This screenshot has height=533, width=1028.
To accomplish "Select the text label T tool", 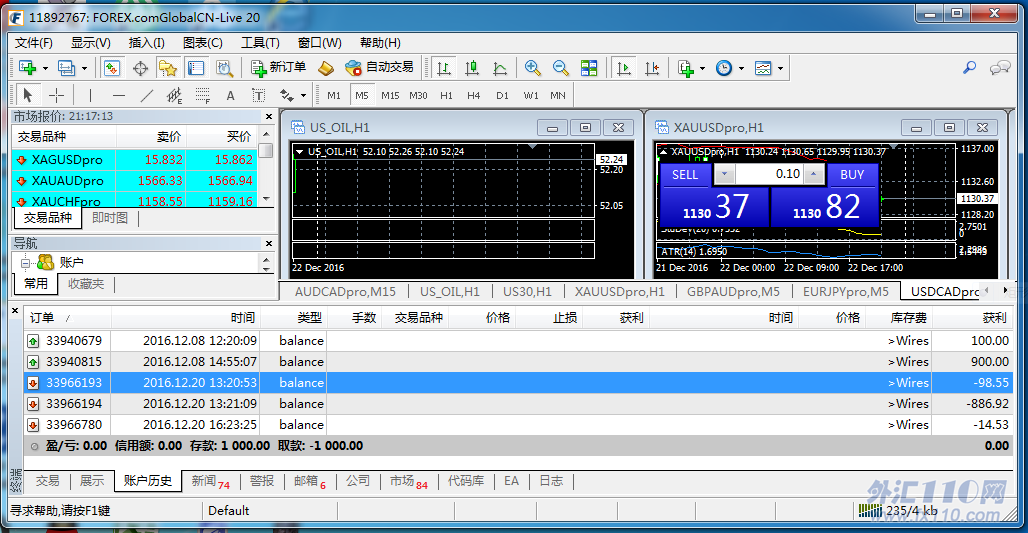I will [x=258, y=95].
